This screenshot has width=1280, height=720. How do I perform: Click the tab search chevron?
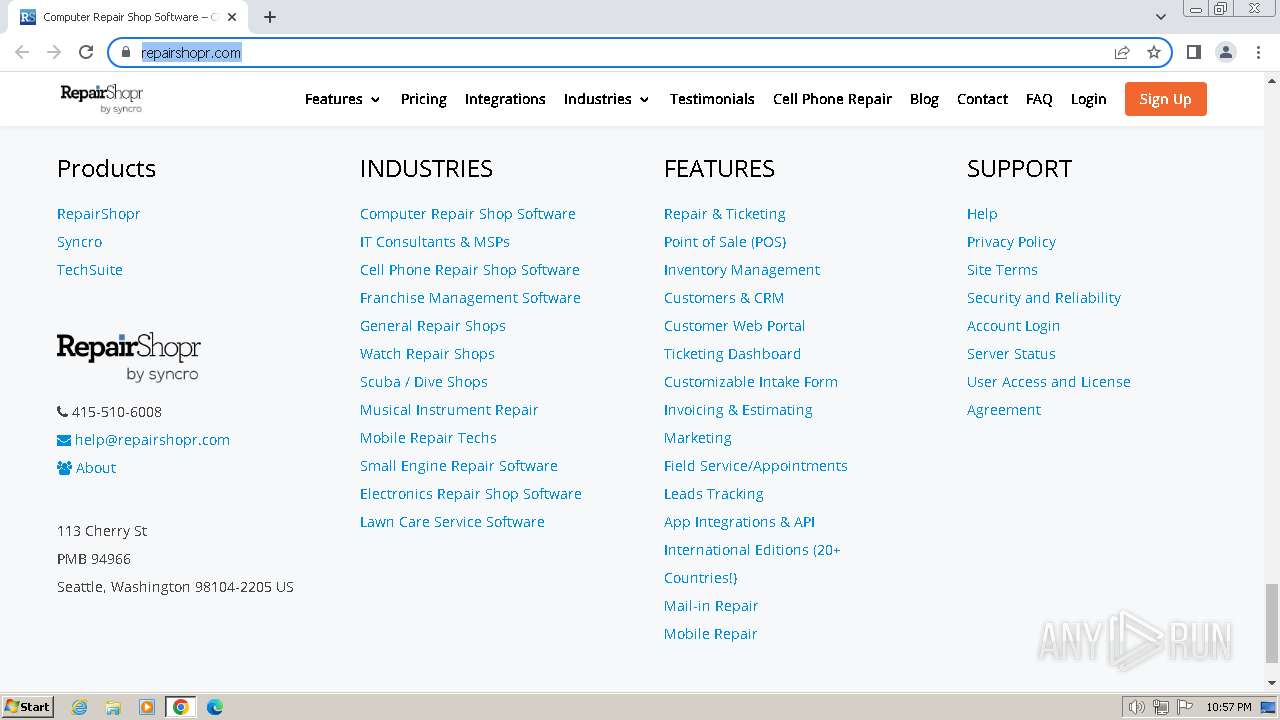1160,17
